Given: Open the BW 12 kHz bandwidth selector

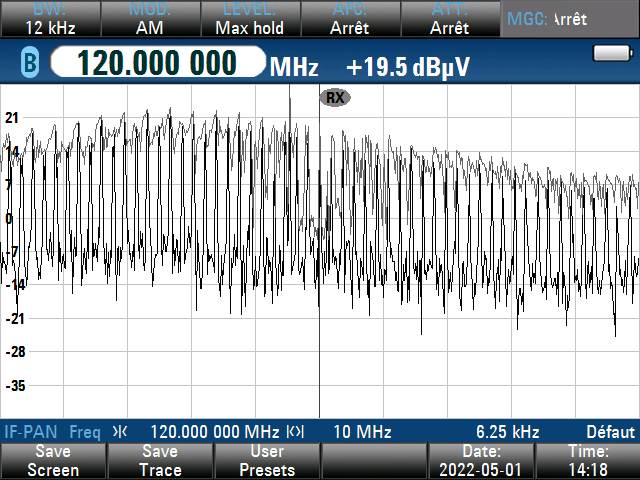Looking at the screenshot, I should click(49, 19).
